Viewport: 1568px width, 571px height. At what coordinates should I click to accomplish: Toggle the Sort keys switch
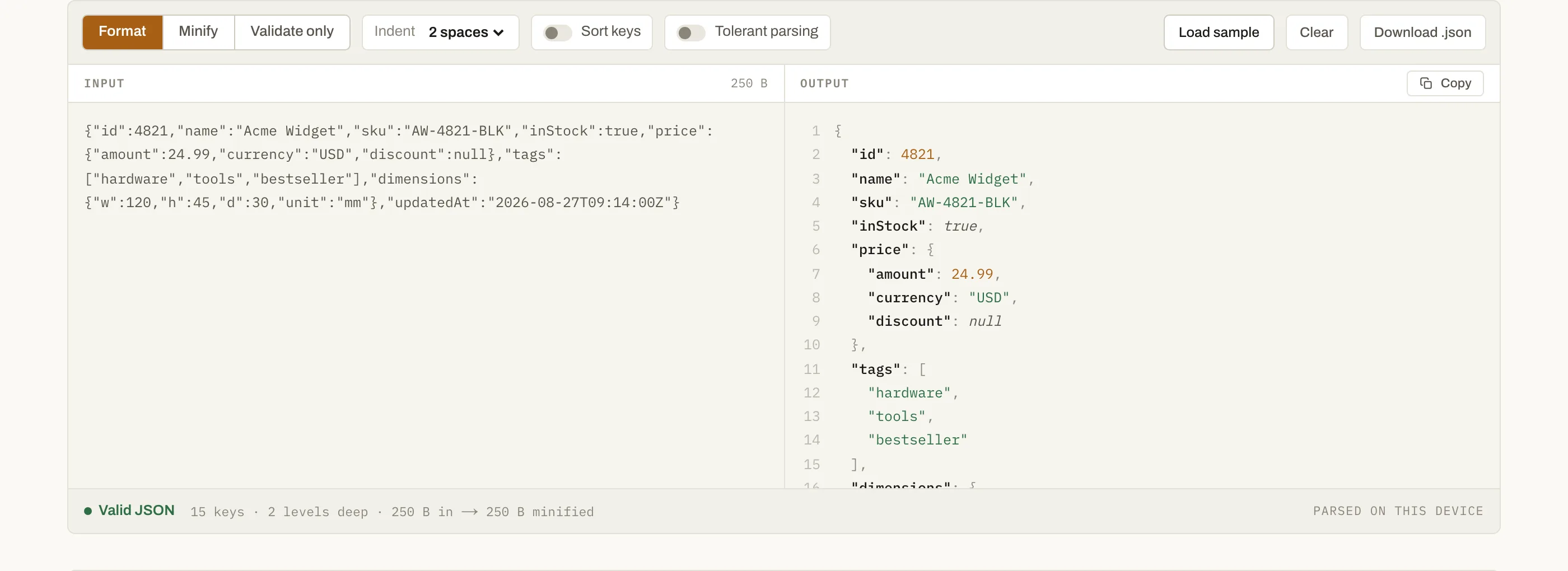coord(557,32)
